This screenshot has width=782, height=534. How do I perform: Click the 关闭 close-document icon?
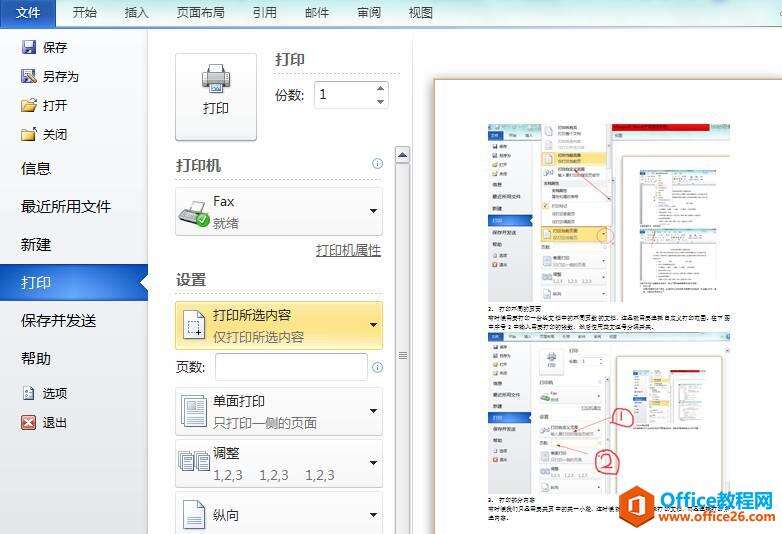29,134
